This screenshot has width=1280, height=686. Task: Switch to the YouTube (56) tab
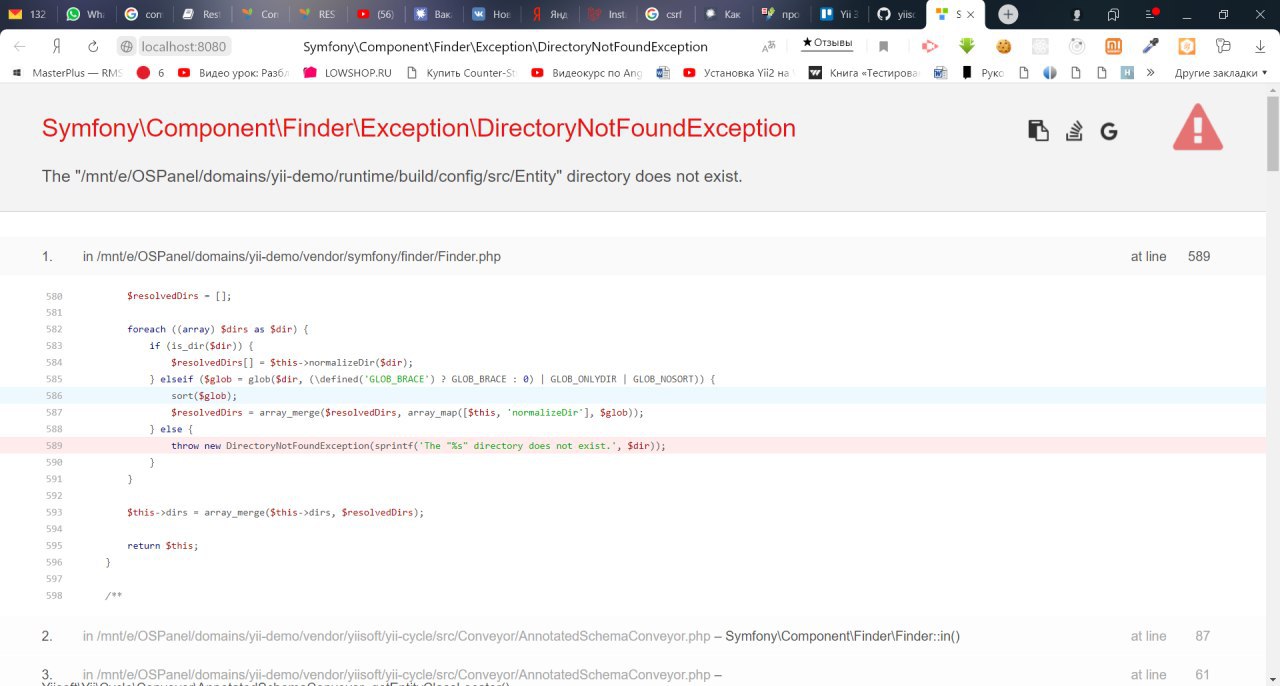pyautogui.click(x=376, y=14)
